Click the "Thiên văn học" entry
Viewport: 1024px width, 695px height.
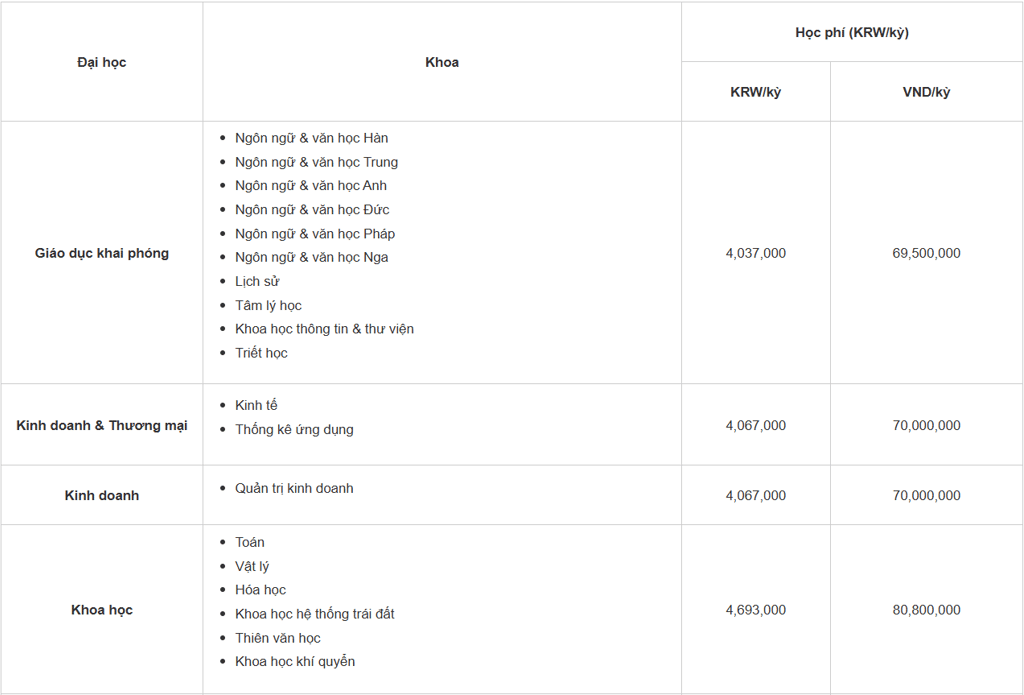(278, 638)
